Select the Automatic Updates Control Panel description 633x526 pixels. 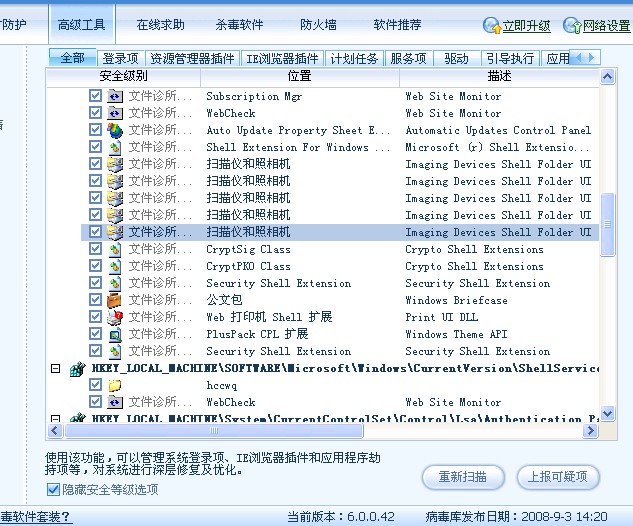click(x=498, y=130)
